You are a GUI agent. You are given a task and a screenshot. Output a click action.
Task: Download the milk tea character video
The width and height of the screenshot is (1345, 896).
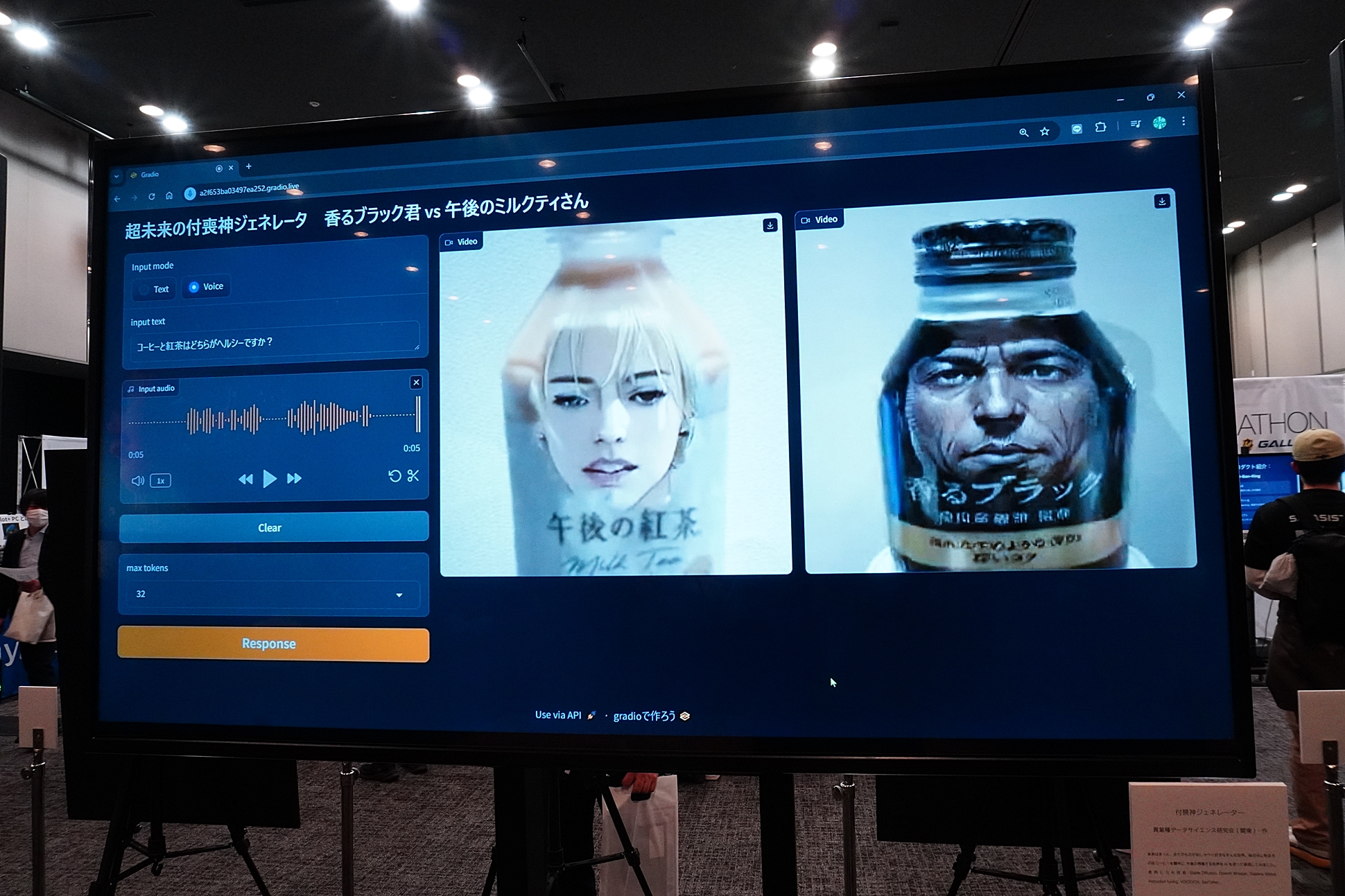769,224
